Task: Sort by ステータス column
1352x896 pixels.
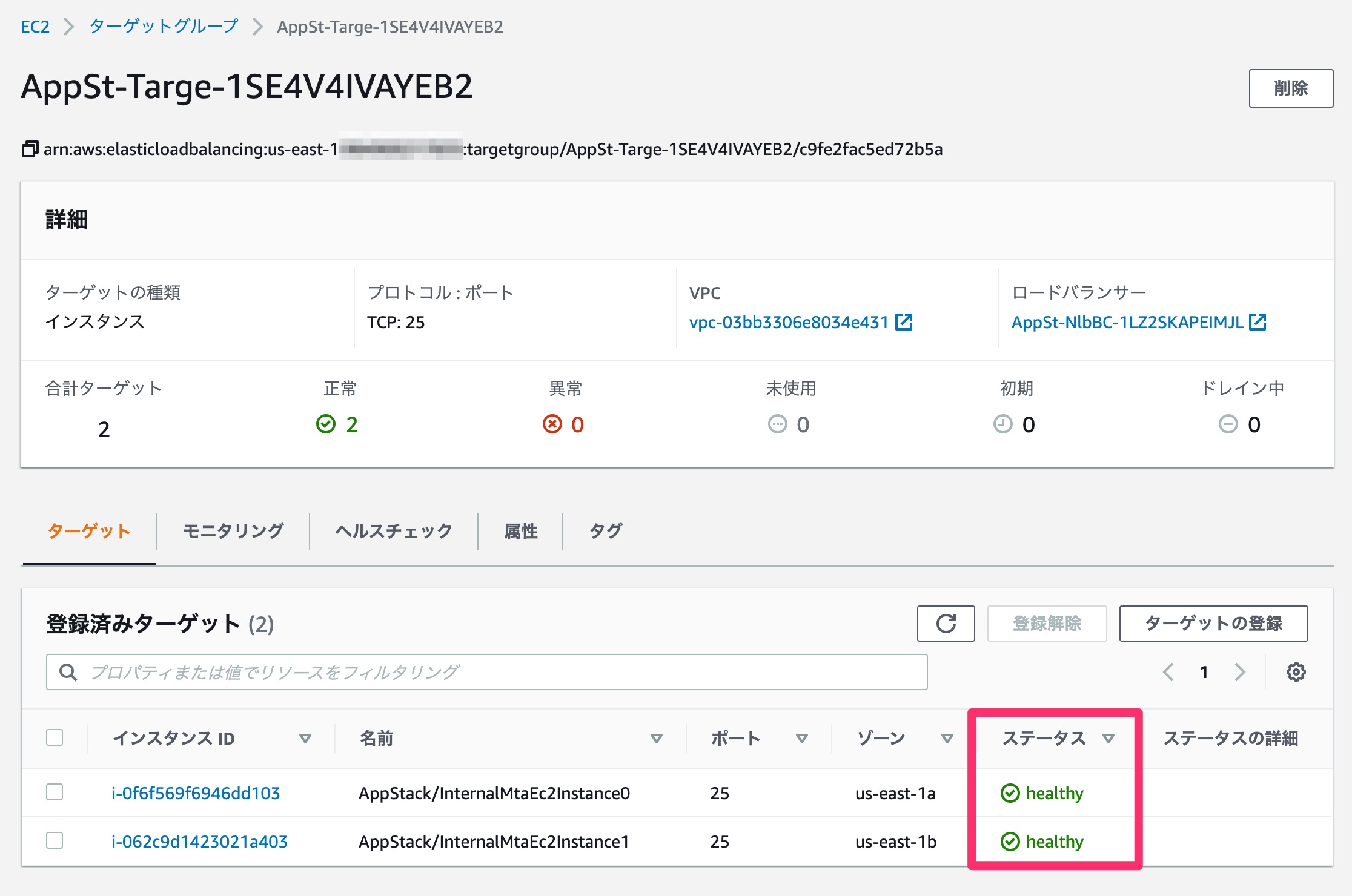Action: 1108,738
